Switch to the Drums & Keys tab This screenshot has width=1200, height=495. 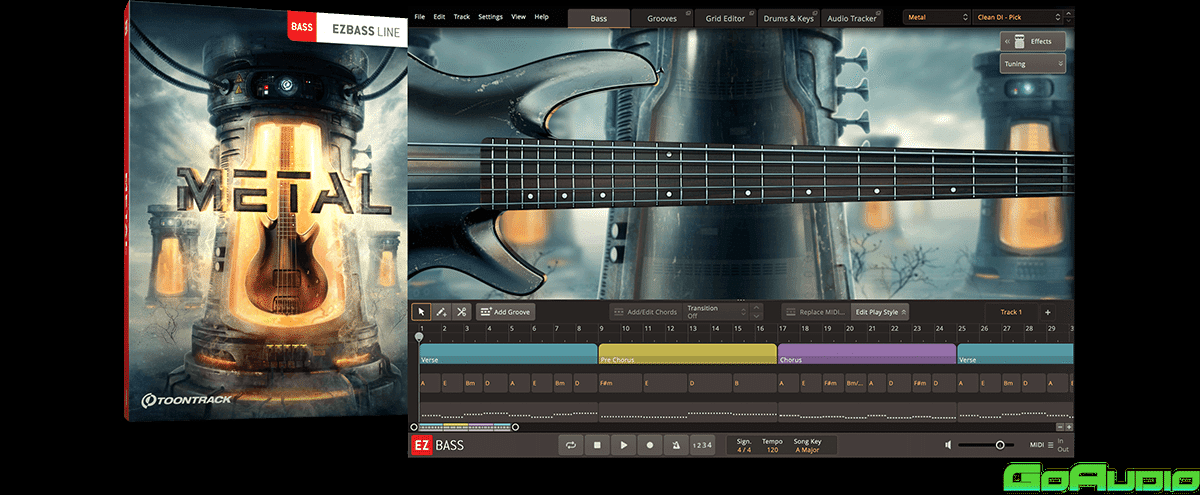pyautogui.click(x=790, y=18)
